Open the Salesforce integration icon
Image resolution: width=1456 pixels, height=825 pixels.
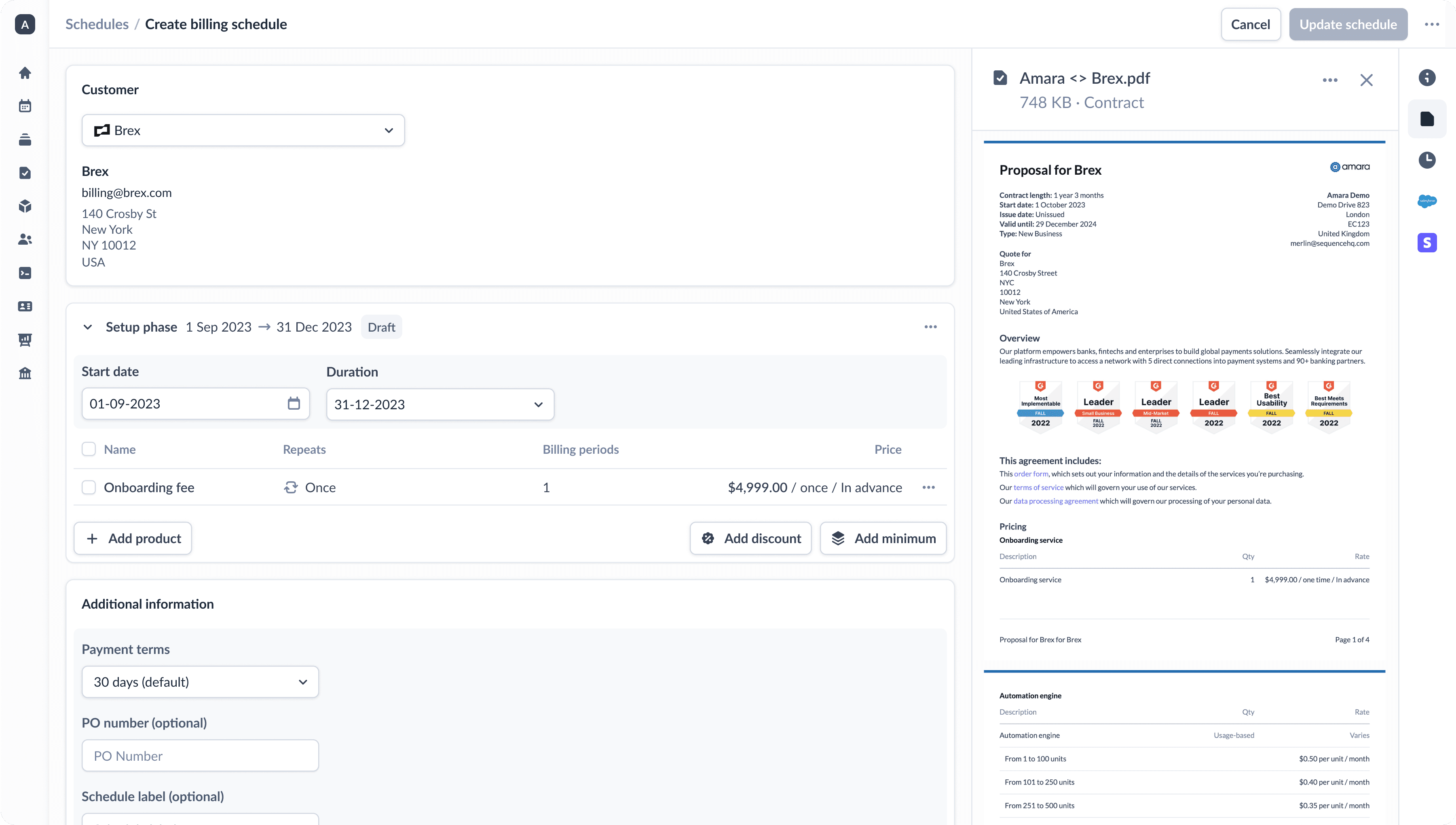[x=1426, y=201]
